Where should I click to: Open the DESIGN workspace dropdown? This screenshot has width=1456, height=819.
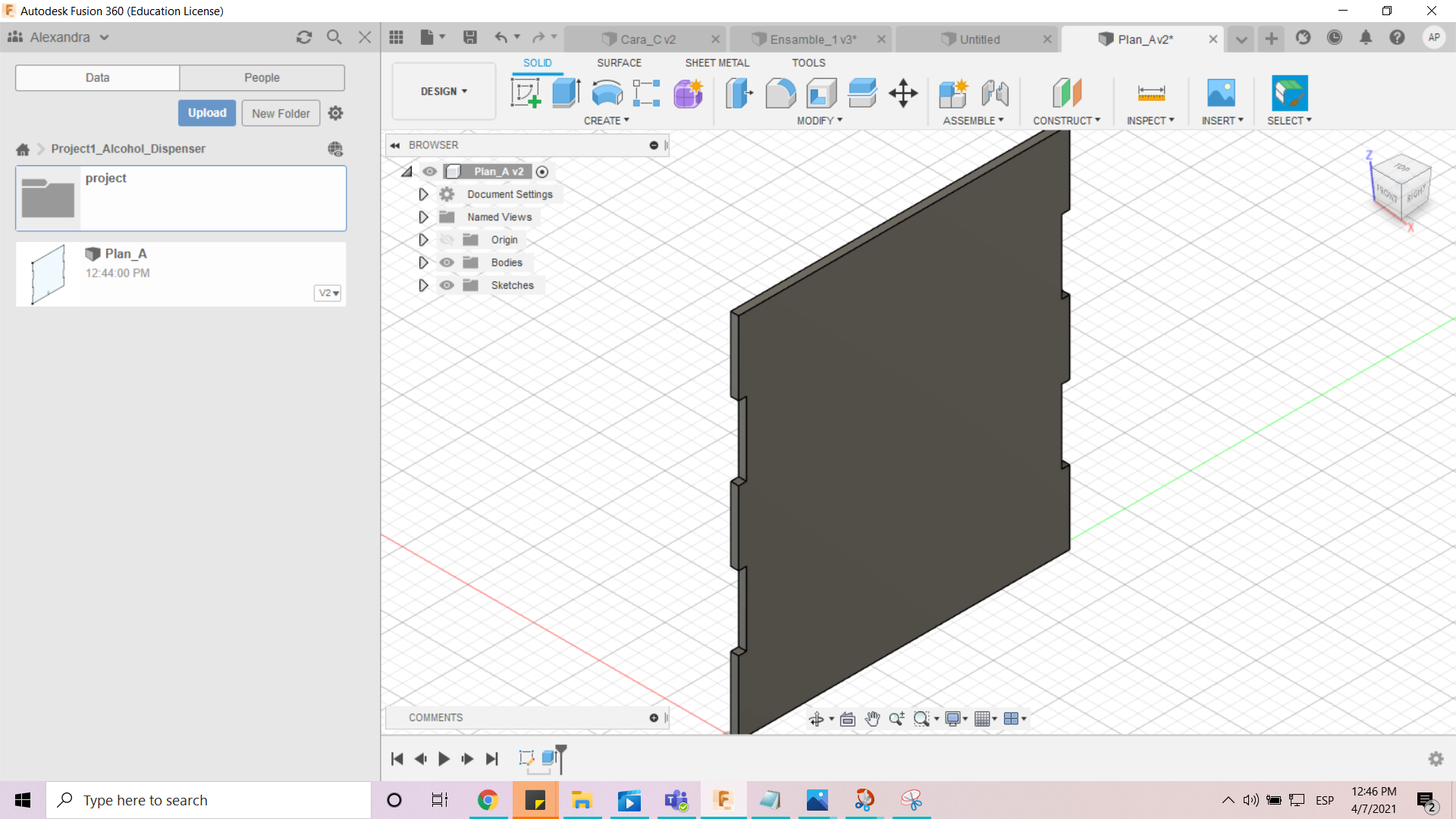tap(444, 91)
